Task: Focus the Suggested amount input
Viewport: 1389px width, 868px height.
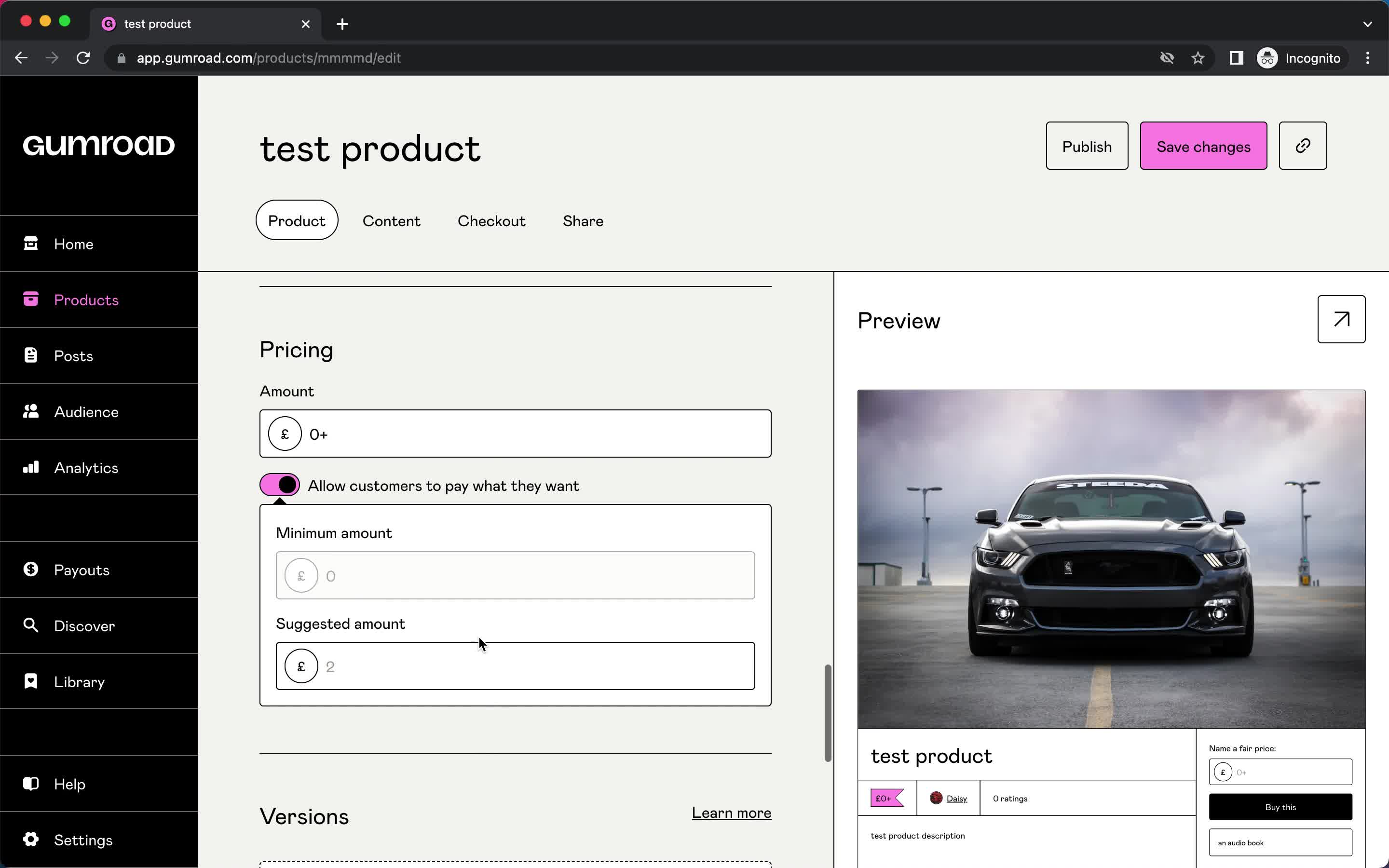Action: coord(516,666)
